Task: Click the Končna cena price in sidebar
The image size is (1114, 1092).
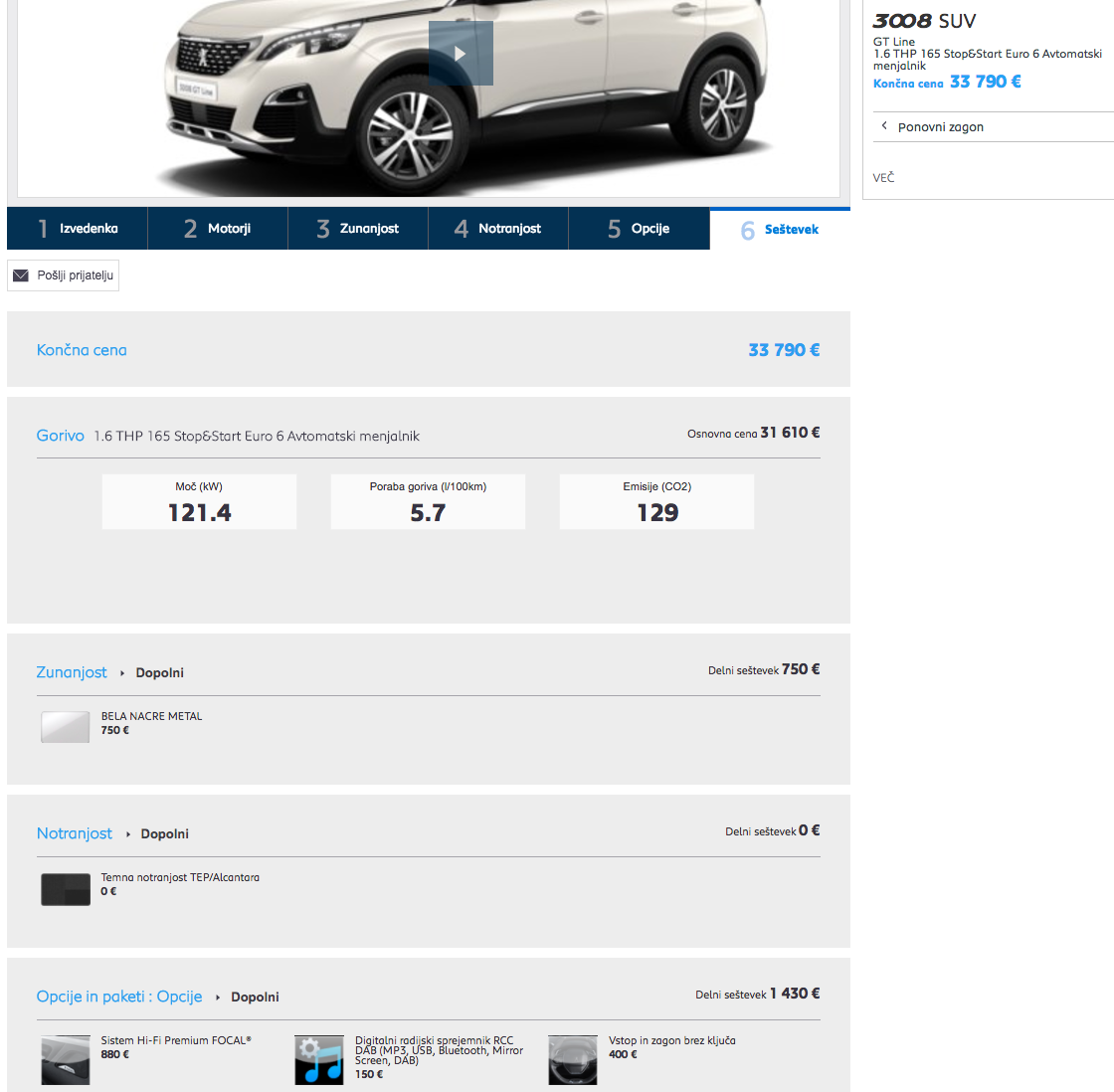Action: [986, 82]
